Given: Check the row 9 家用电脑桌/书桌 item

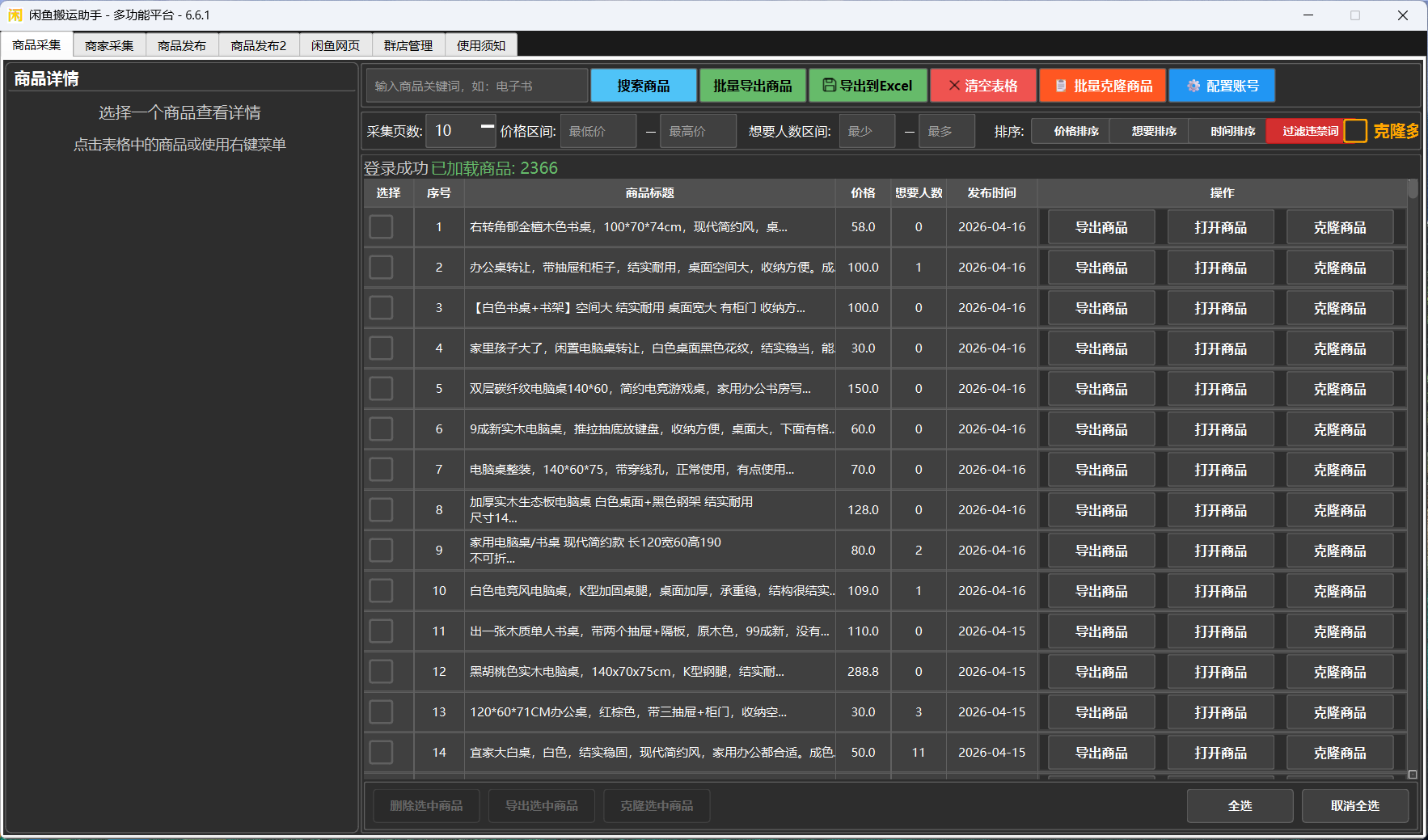Looking at the screenshot, I should click(x=381, y=551).
